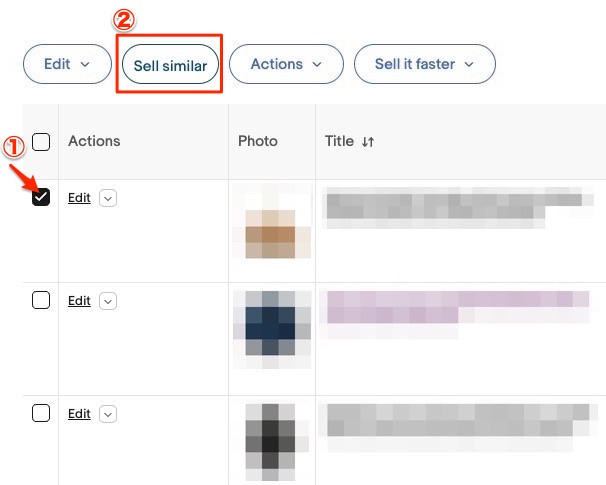606x485 pixels.
Task: Expand third listing's Edit chevron menu
Action: coord(108,413)
